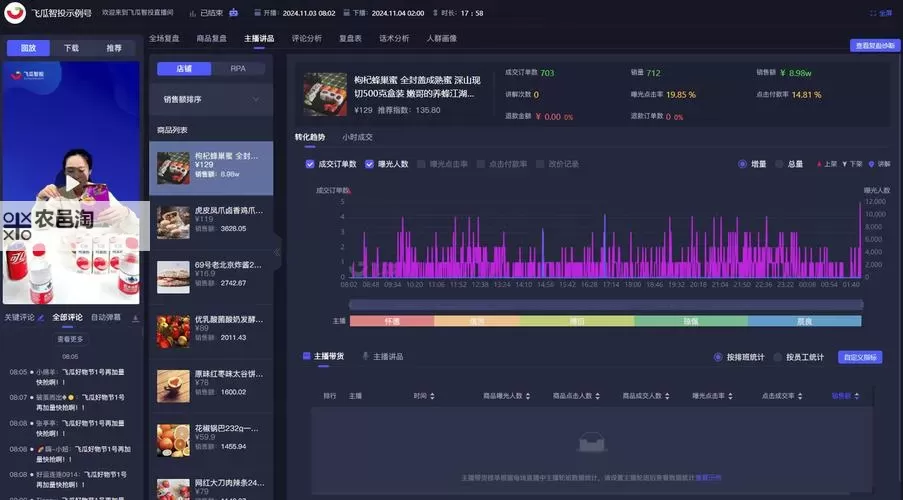Uncheck the 成交订单数 checkbox
Viewport: 903px width, 500px height.
coord(310,164)
